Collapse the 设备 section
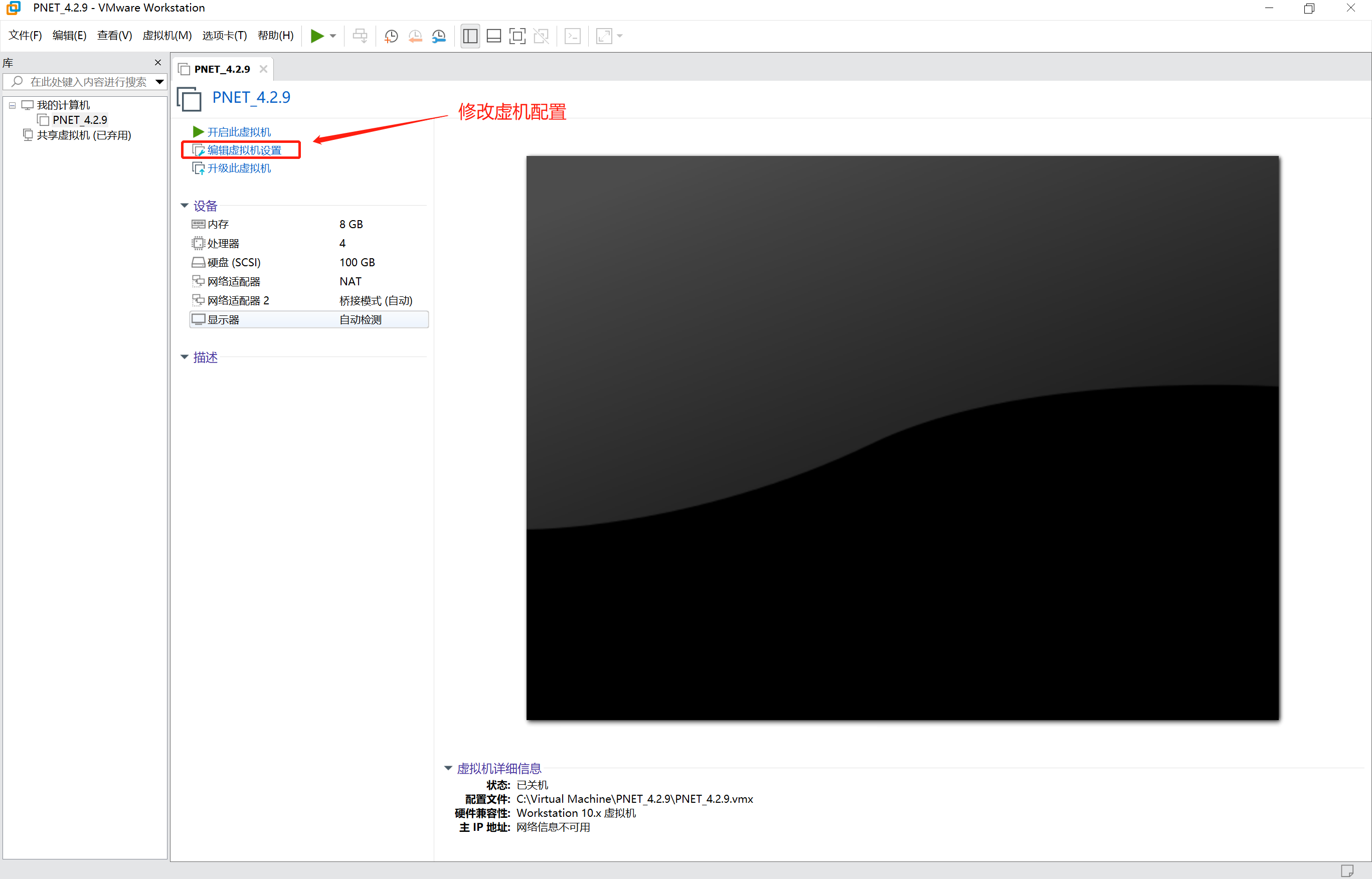Image resolution: width=1372 pixels, height=879 pixels. tap(185, 206)
